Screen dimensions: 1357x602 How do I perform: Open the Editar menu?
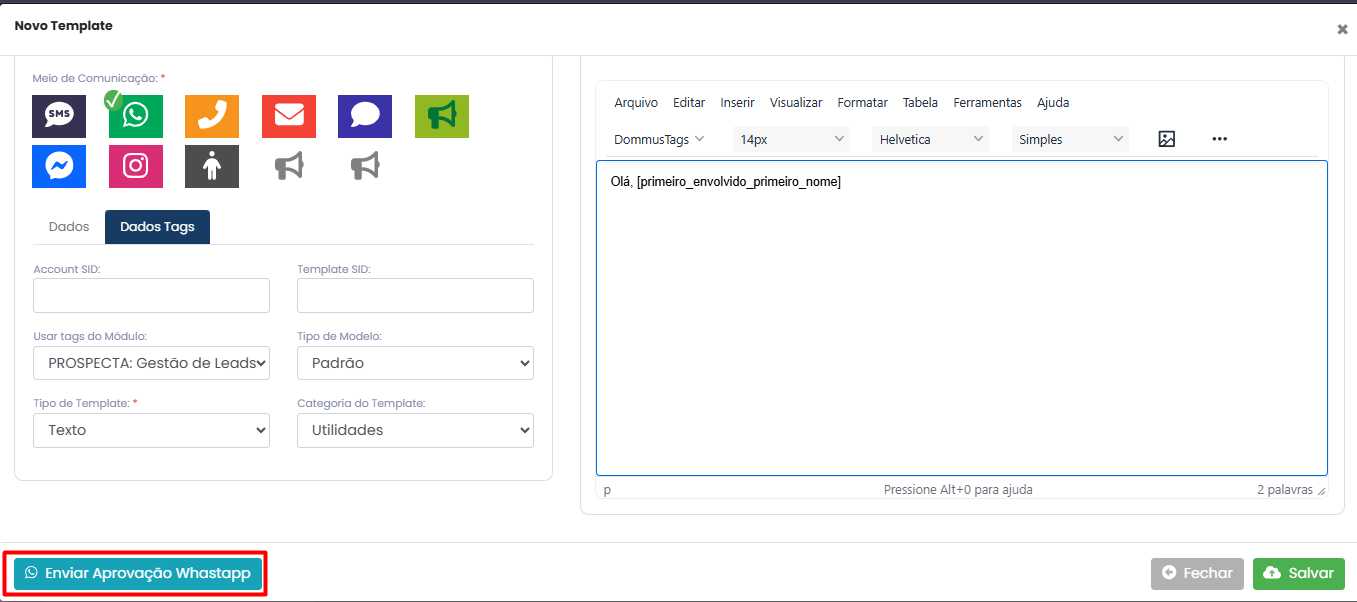click(689, 102)
